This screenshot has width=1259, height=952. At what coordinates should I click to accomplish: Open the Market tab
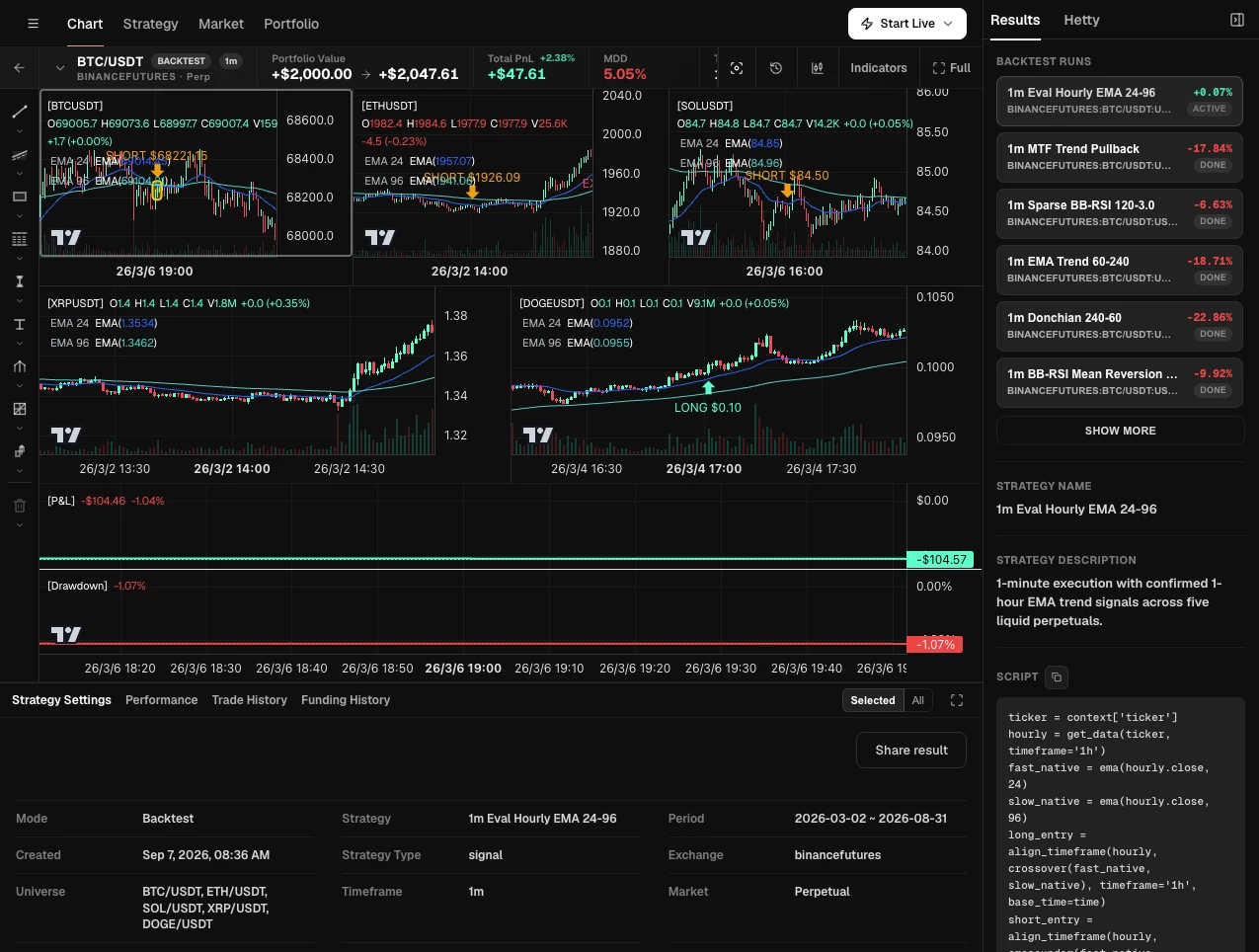pyautogui.click(x=221, y=24)
